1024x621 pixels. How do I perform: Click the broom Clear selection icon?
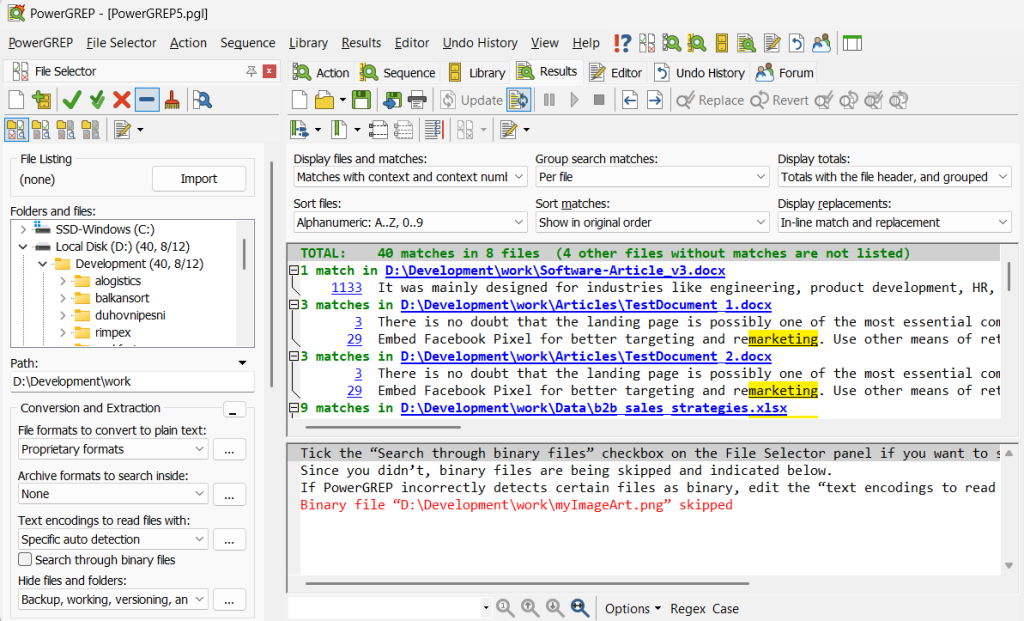(x=172, y=99)
